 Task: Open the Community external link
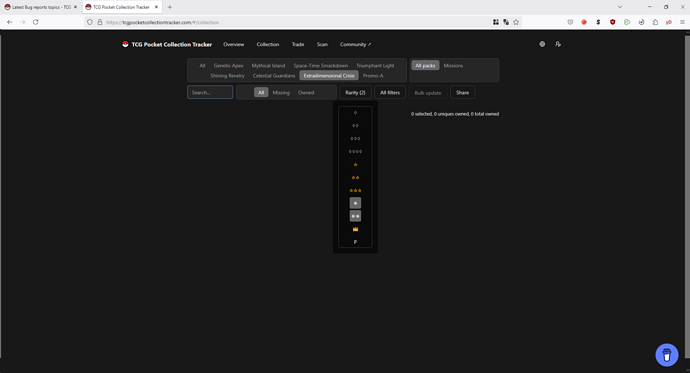click(x=355, y=44)
